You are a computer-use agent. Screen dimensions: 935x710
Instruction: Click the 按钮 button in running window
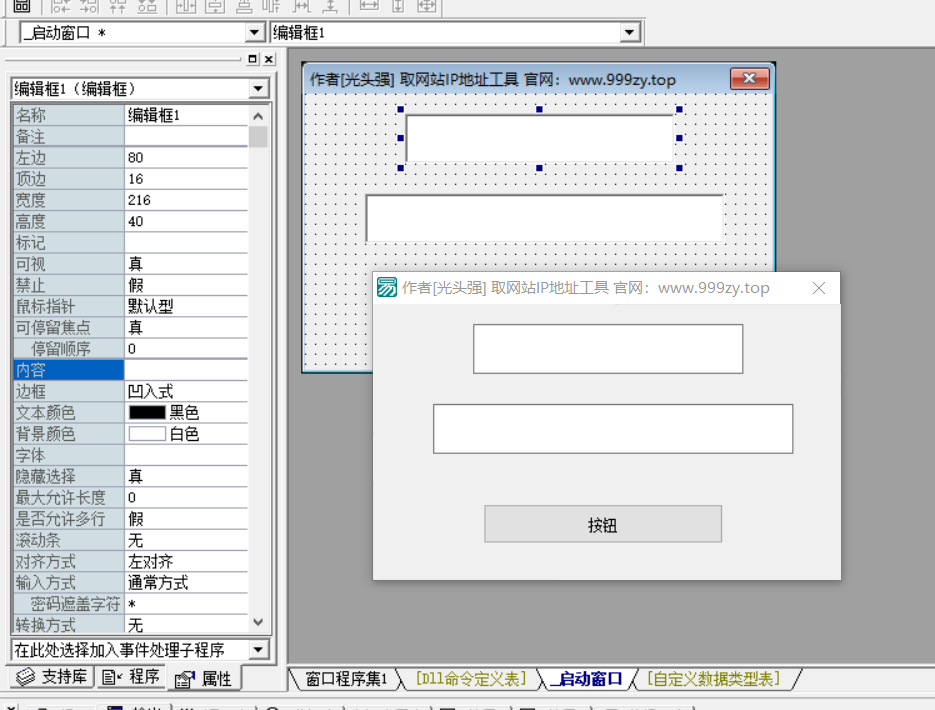603,524
